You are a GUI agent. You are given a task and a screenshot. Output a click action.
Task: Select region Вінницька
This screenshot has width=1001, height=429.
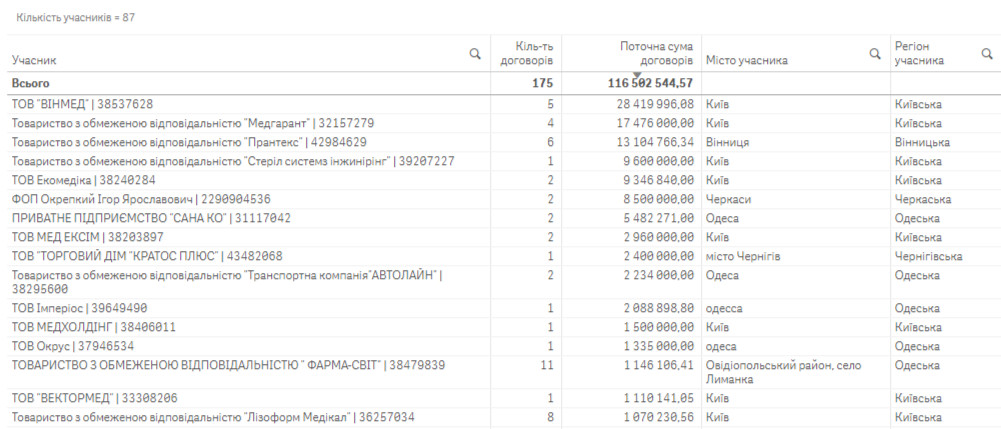click(x=922, y=142)
